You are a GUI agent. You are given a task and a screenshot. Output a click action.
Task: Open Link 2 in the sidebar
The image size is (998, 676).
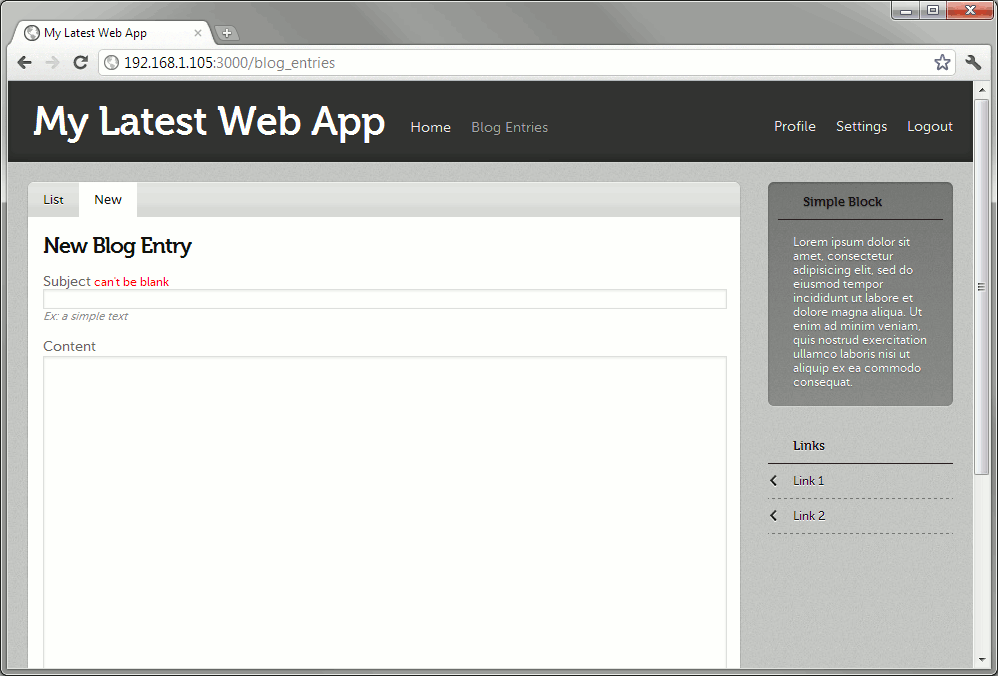(x=809, y=516)
